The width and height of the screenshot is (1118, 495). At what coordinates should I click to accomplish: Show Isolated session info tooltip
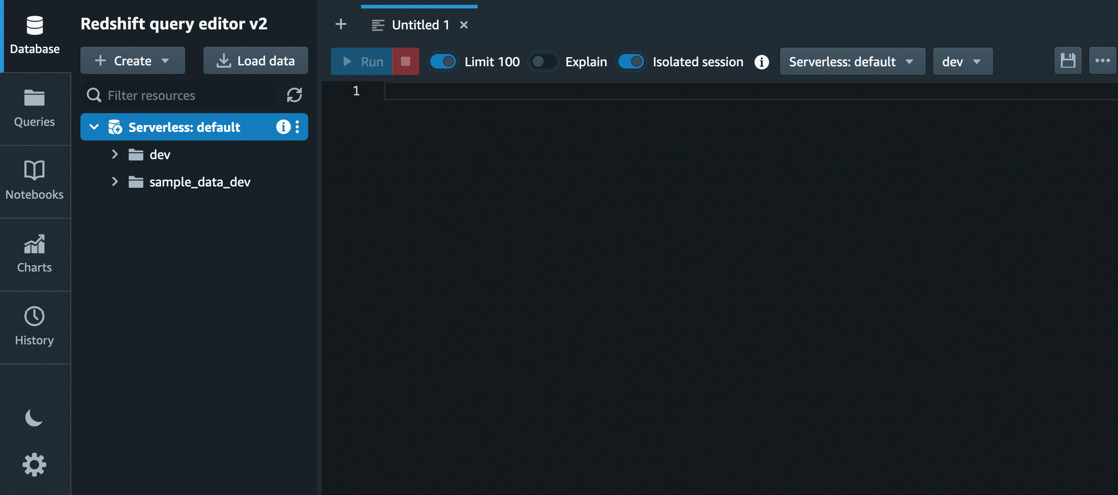coord(761,62)
